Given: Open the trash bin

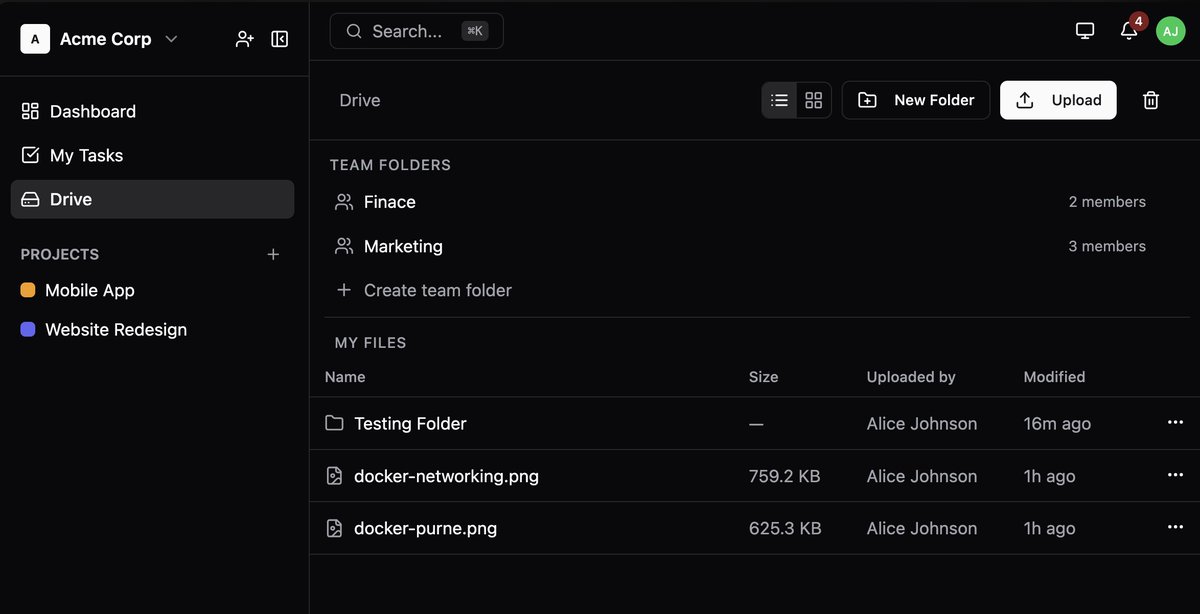Looking at the screenshot, I should point(1151,100).
